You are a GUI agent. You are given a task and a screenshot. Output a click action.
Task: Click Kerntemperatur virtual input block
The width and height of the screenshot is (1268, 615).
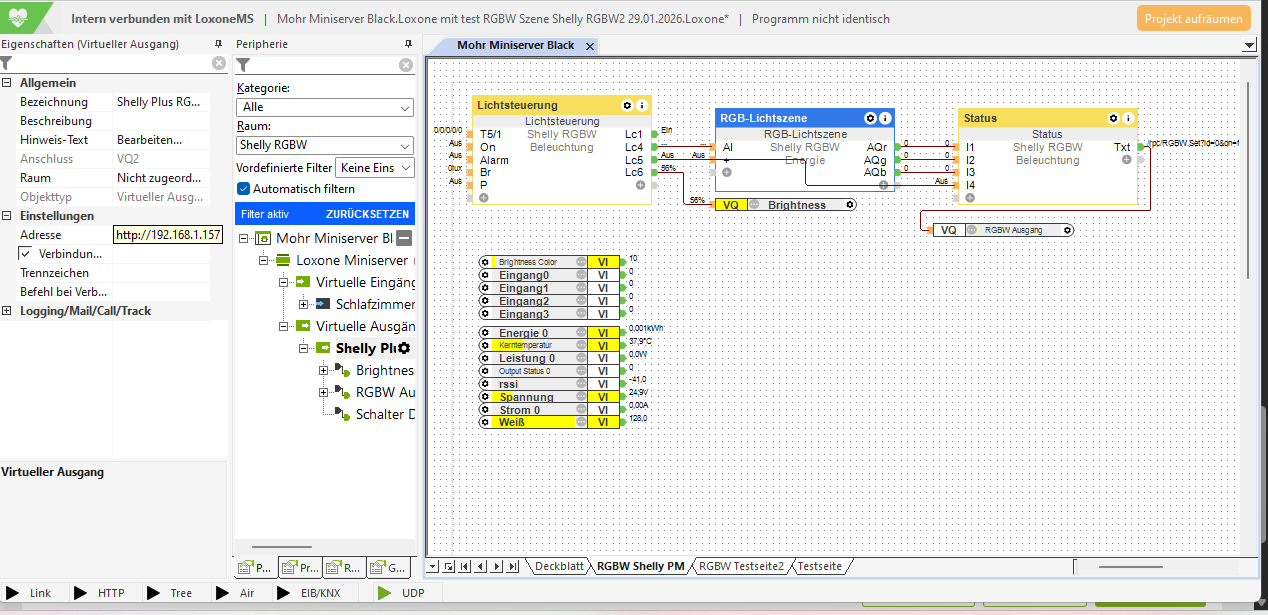point(549,345)
